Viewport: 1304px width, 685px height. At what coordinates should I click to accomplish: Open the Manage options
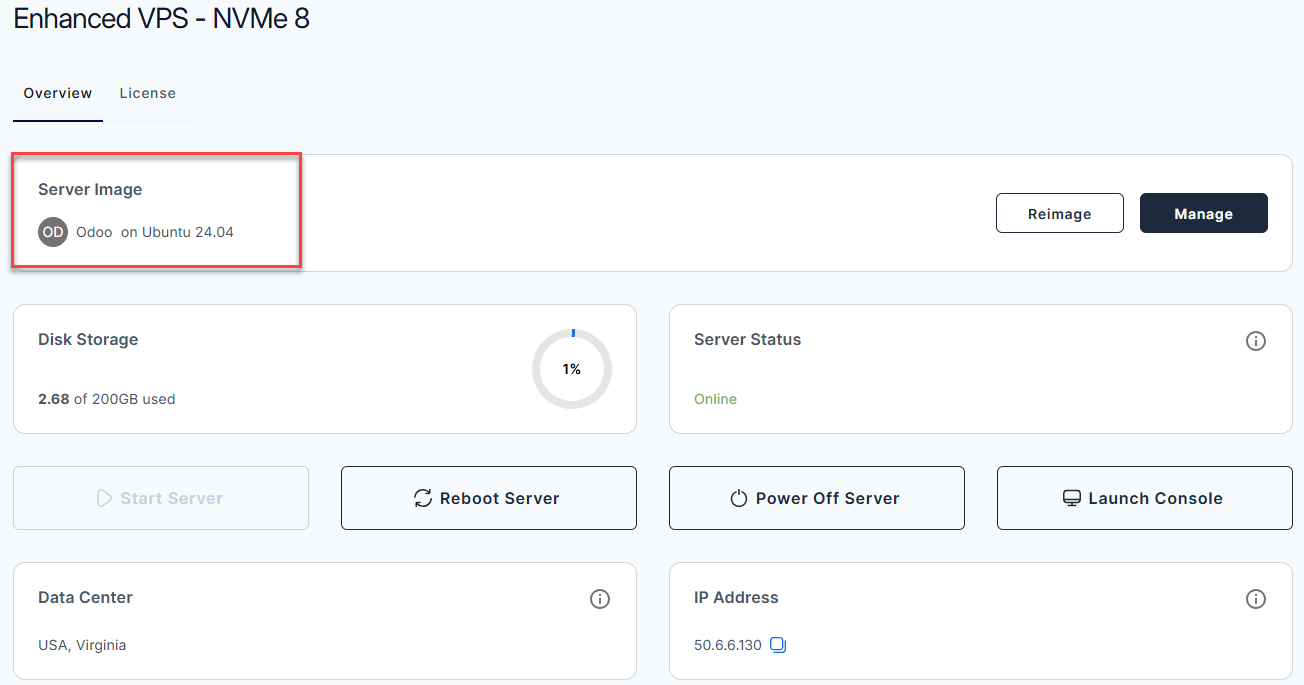[x=1203, y=213]
